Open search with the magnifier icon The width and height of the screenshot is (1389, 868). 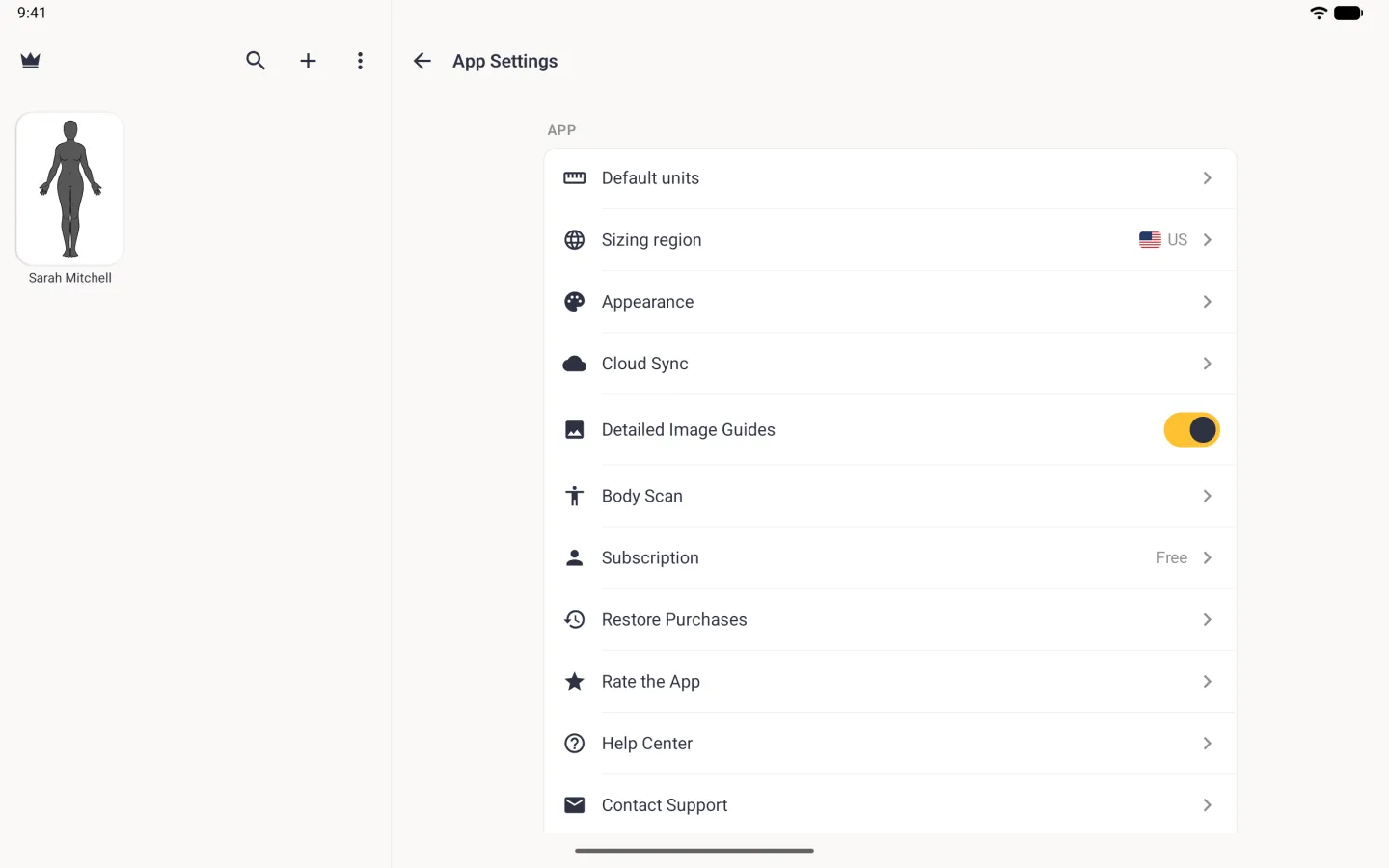point(256,61)
